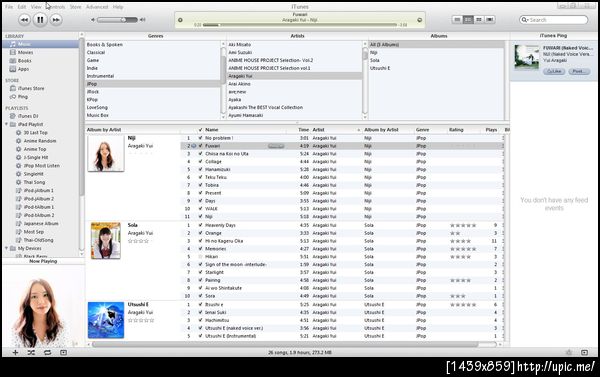Click the Niji album cover thumbnail
The height and width of the screenshot is (377, 600).
pos(106,153)
